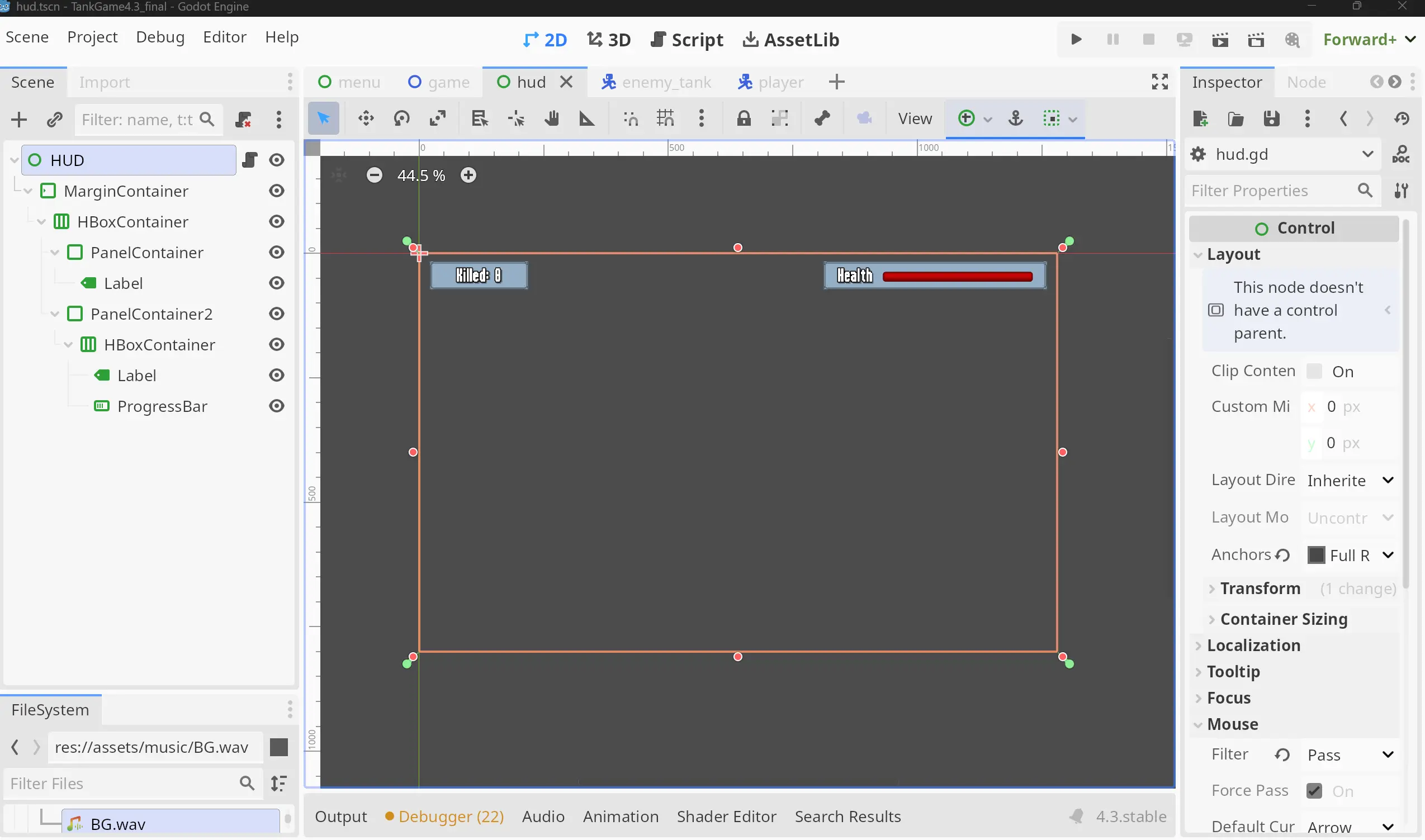Activate the Rotate Mode tool
The image size is (1425, 840).
point(402,118)
